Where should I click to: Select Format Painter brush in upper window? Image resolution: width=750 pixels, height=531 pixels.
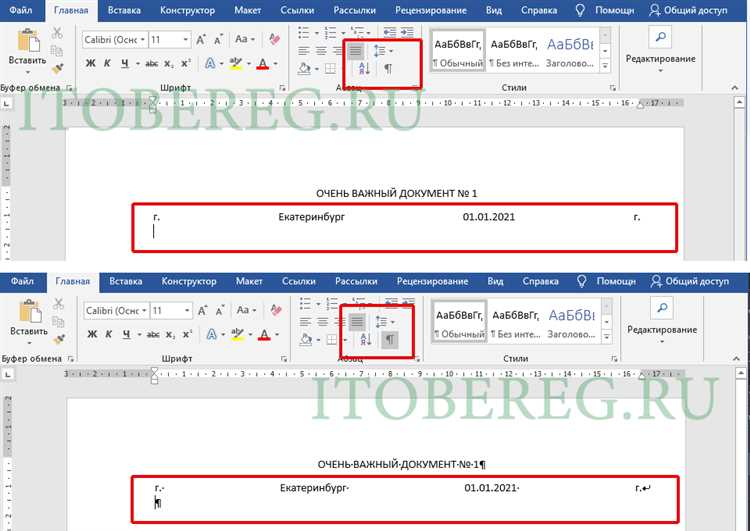[58, 69]
